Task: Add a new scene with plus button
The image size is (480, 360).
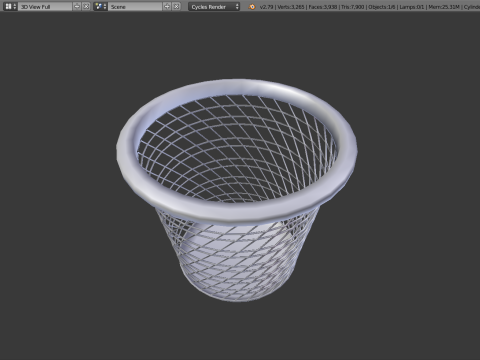Action: pyautogui.click(x=167, y=6)
